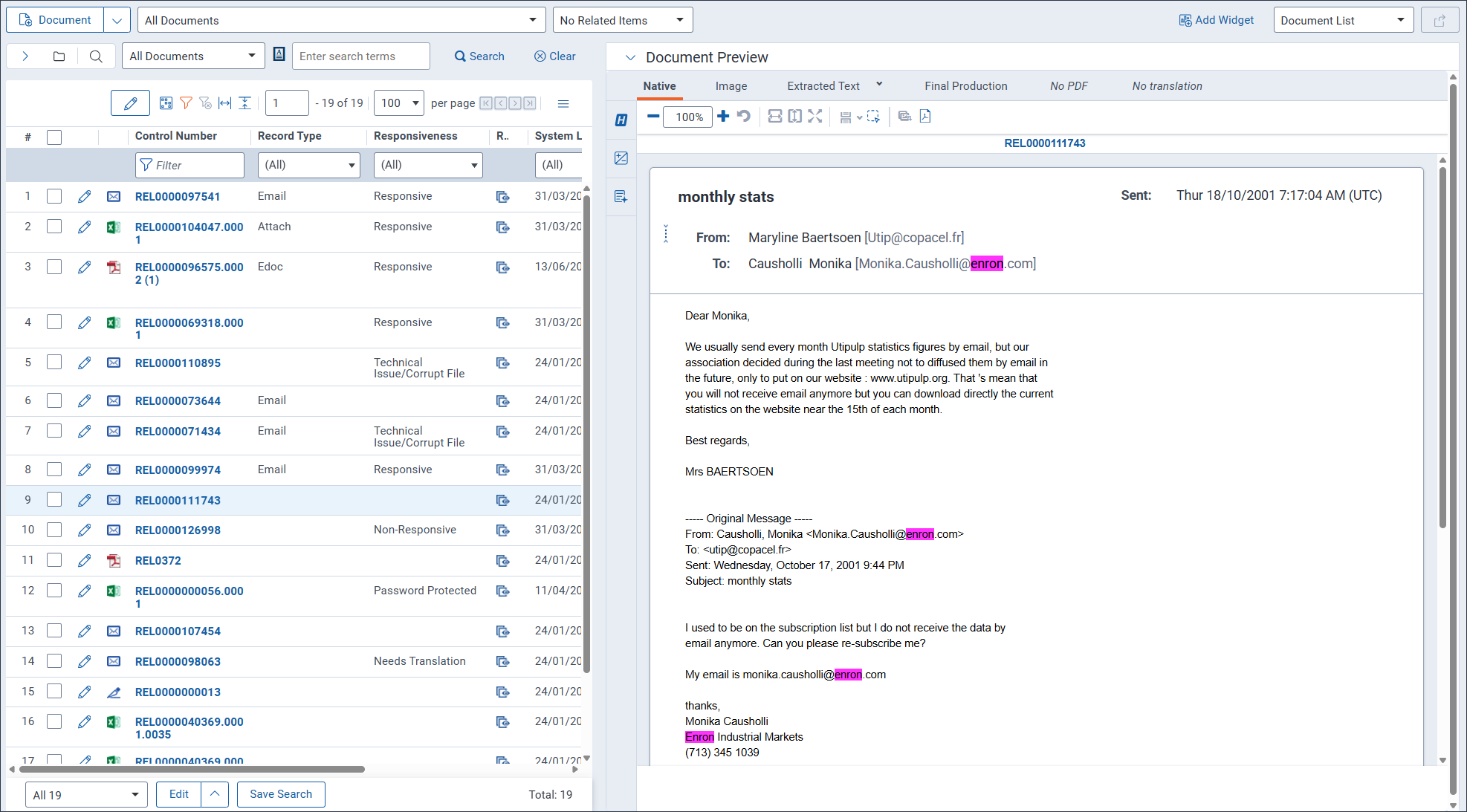This screenshot has height=812, width=1467.
Task: Click the fit height icon
Action: coord(795,116)
